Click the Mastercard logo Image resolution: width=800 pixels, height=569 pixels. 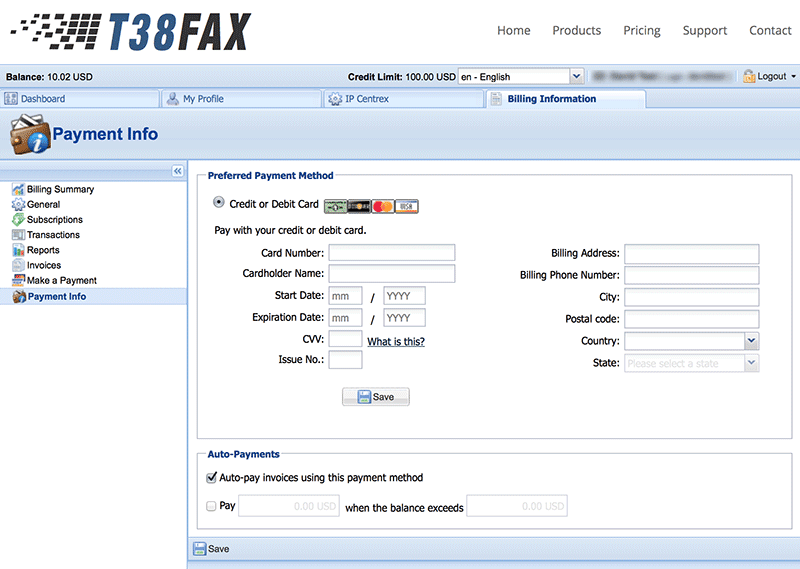[x=383, y=206]
